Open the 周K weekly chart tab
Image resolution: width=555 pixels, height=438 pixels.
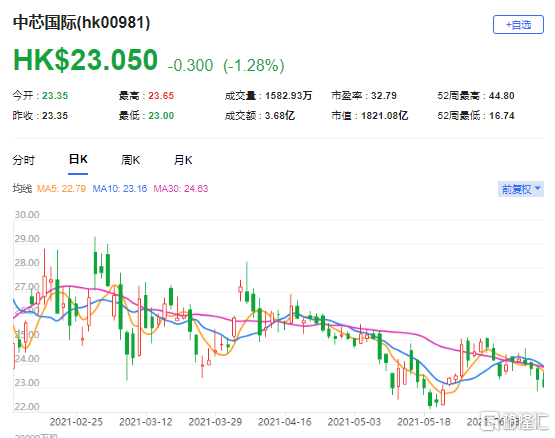pyautogui.click(x=130, y=160)
